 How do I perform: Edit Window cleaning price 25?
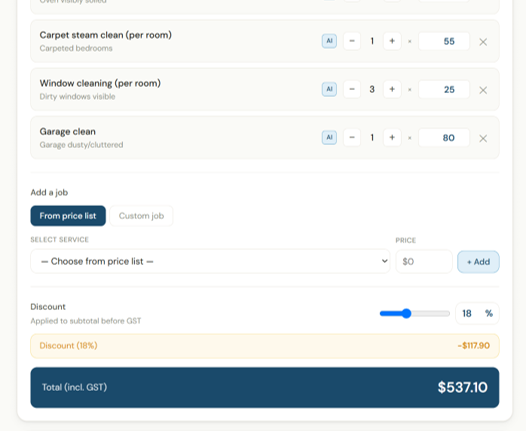click(x=444, y=90)
